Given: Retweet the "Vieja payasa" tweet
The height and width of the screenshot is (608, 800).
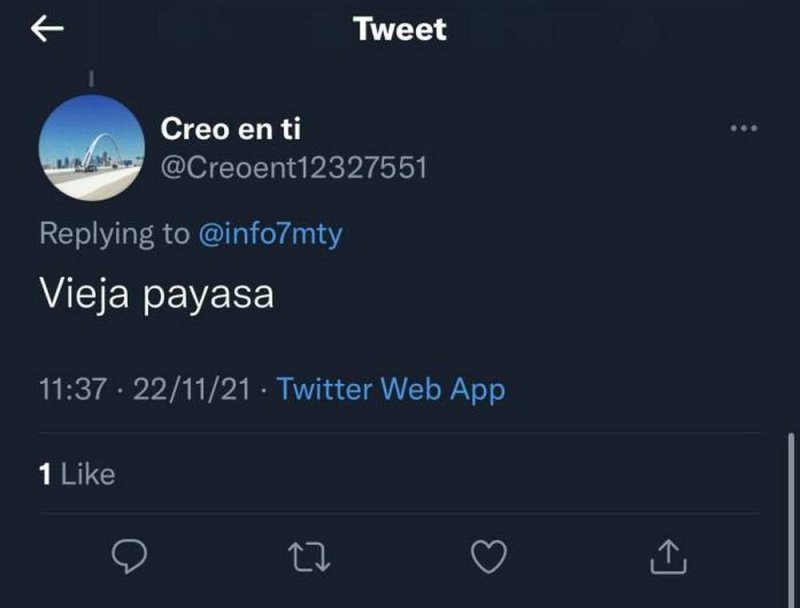Looking at the screenshot, I should (x=309, y=558).
